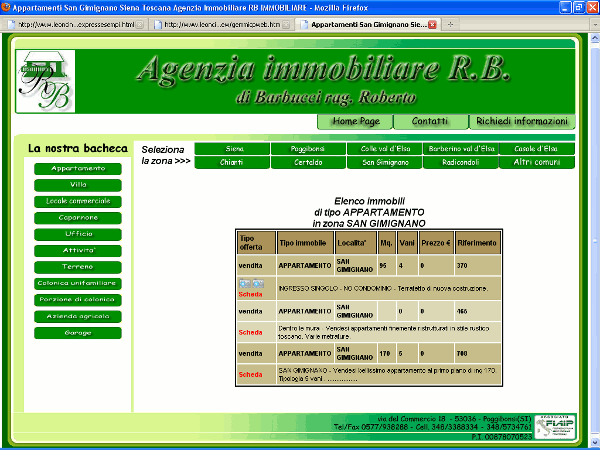The width and height of the screenshot is (600, 450).
Task: Open Scheda link for listing 700
Action: (x=250, y=375)
